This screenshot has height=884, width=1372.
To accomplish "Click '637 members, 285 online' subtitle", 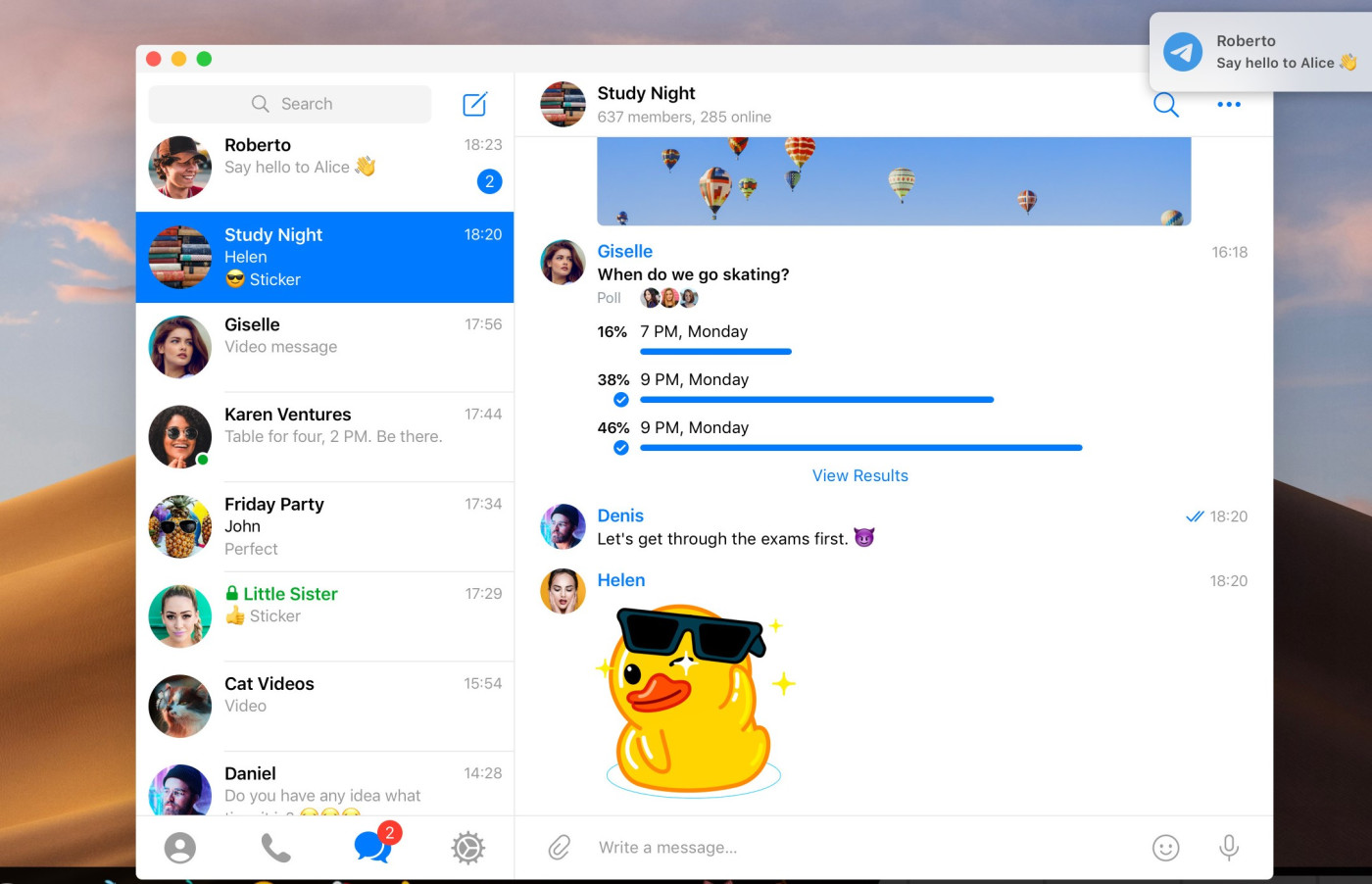I will [684, 117].
